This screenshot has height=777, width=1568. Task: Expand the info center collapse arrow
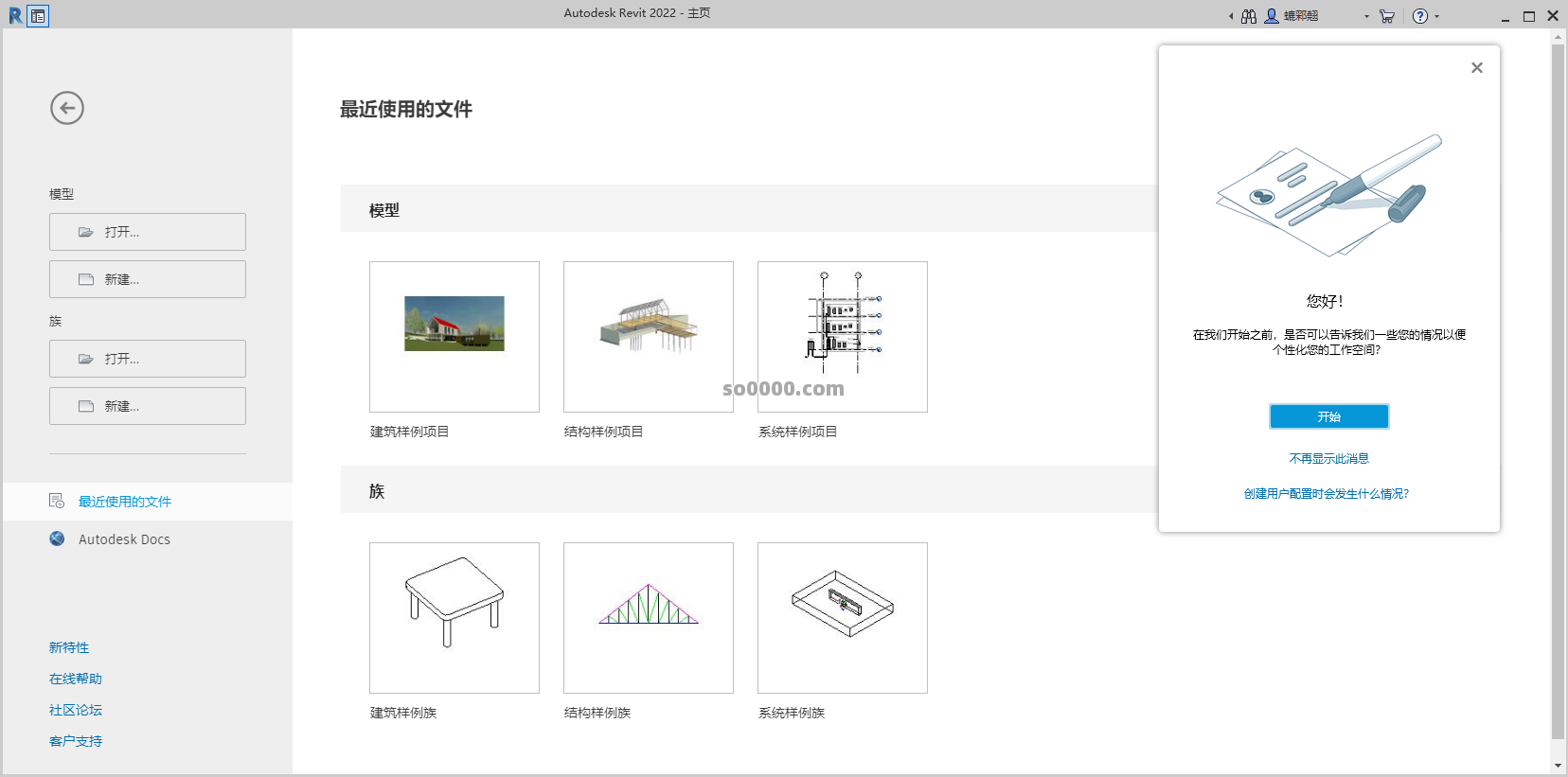pos(1231,16)
